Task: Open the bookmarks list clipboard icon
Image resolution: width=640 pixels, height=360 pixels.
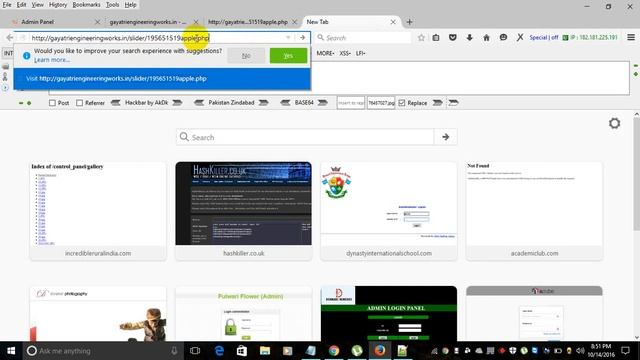Action: pyautogui.click(x=436, y=38)
